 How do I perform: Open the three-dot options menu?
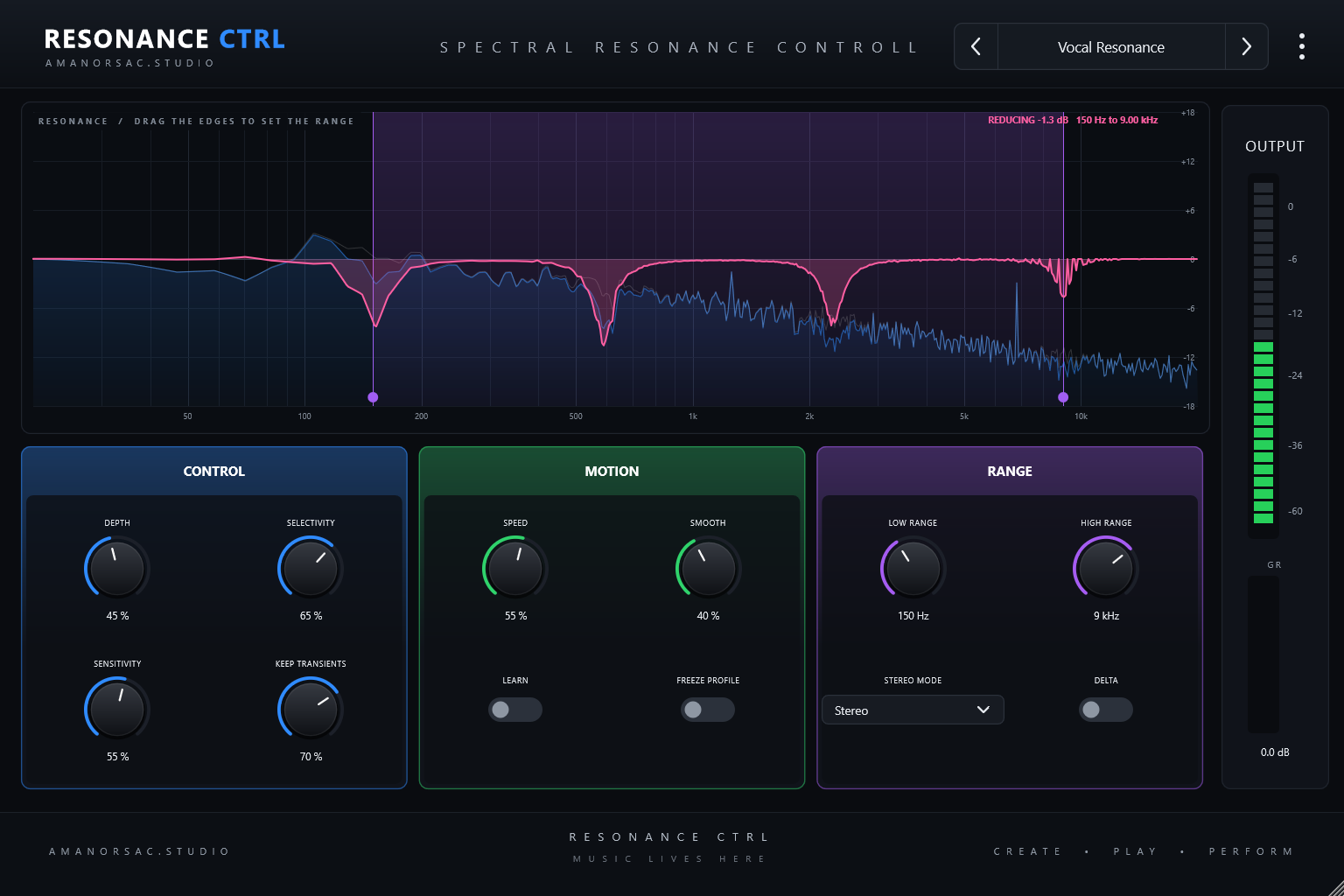tap(1302, 46)
